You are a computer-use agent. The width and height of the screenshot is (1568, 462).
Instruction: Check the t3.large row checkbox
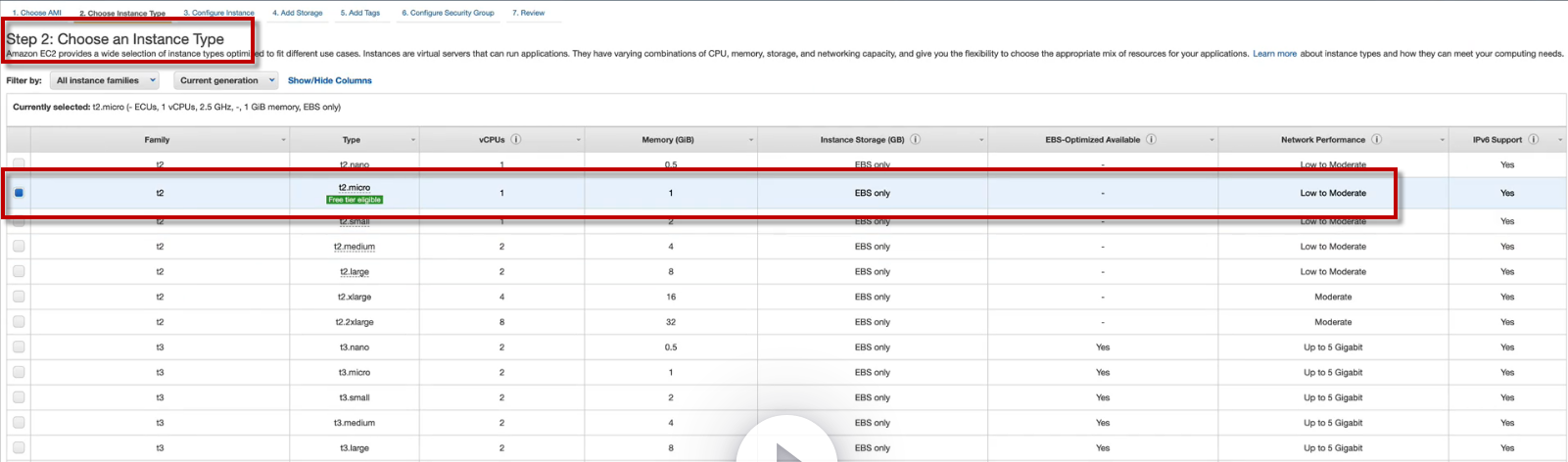click(19, 447)
